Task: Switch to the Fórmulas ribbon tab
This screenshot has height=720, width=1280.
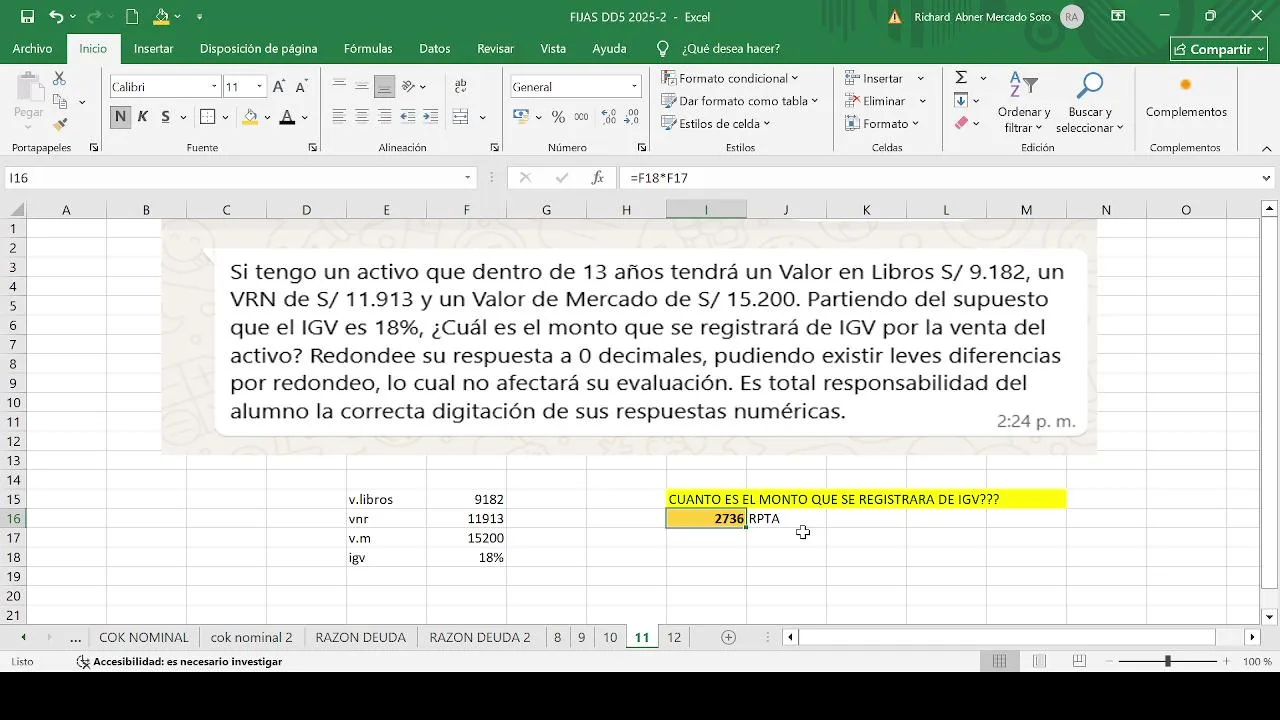Action: pyautogui.click(x=368, y=48)
